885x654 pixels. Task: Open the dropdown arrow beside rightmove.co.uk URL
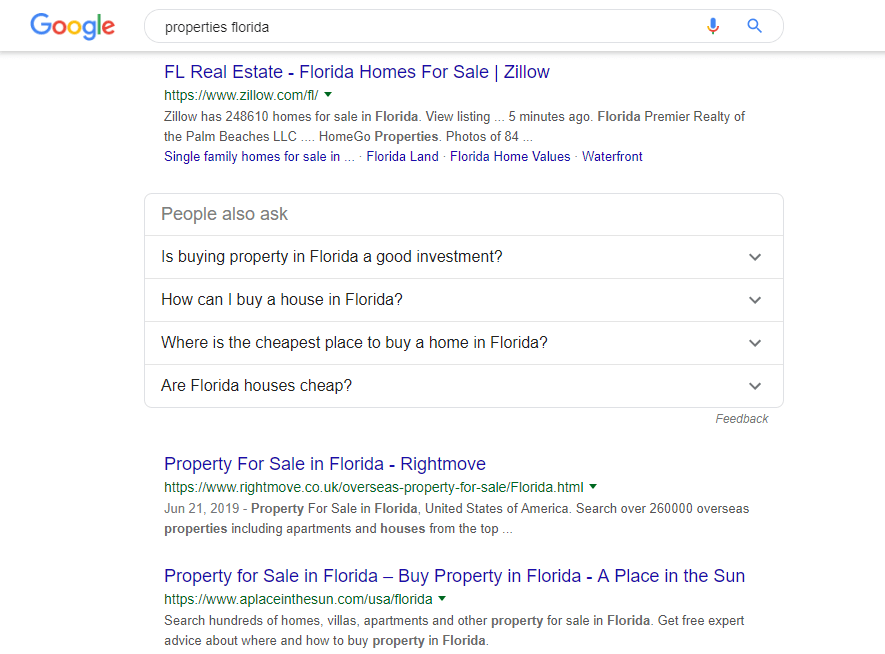[593, 487]
